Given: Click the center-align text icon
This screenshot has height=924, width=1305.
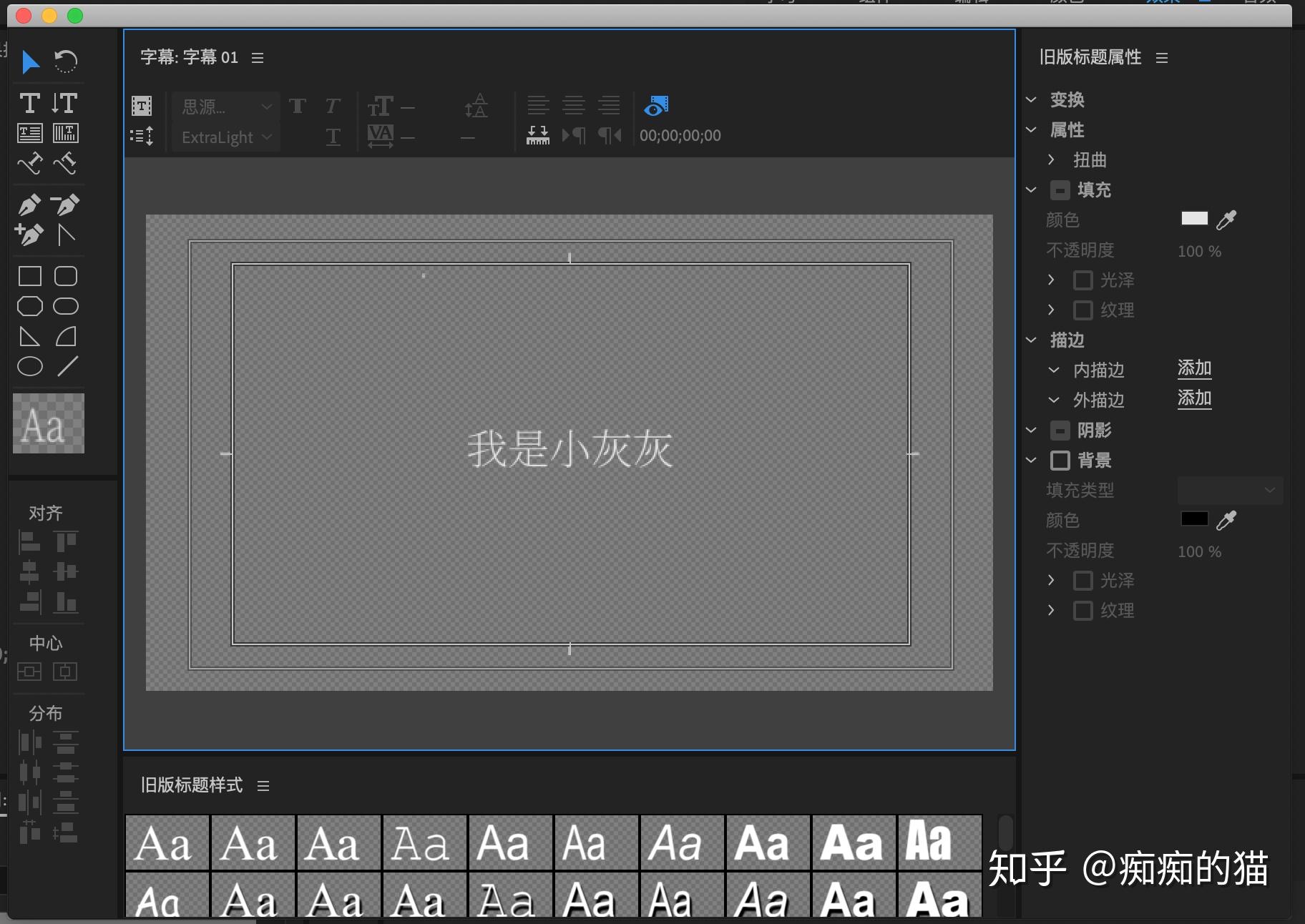Looking at the screenshot, I should tap(574, 106).
